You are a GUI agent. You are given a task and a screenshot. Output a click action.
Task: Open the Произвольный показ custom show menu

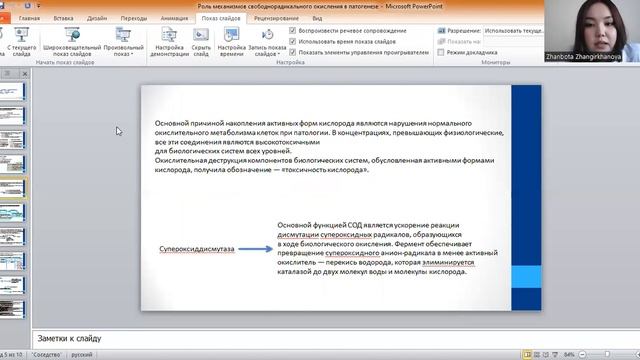point(123,42)
